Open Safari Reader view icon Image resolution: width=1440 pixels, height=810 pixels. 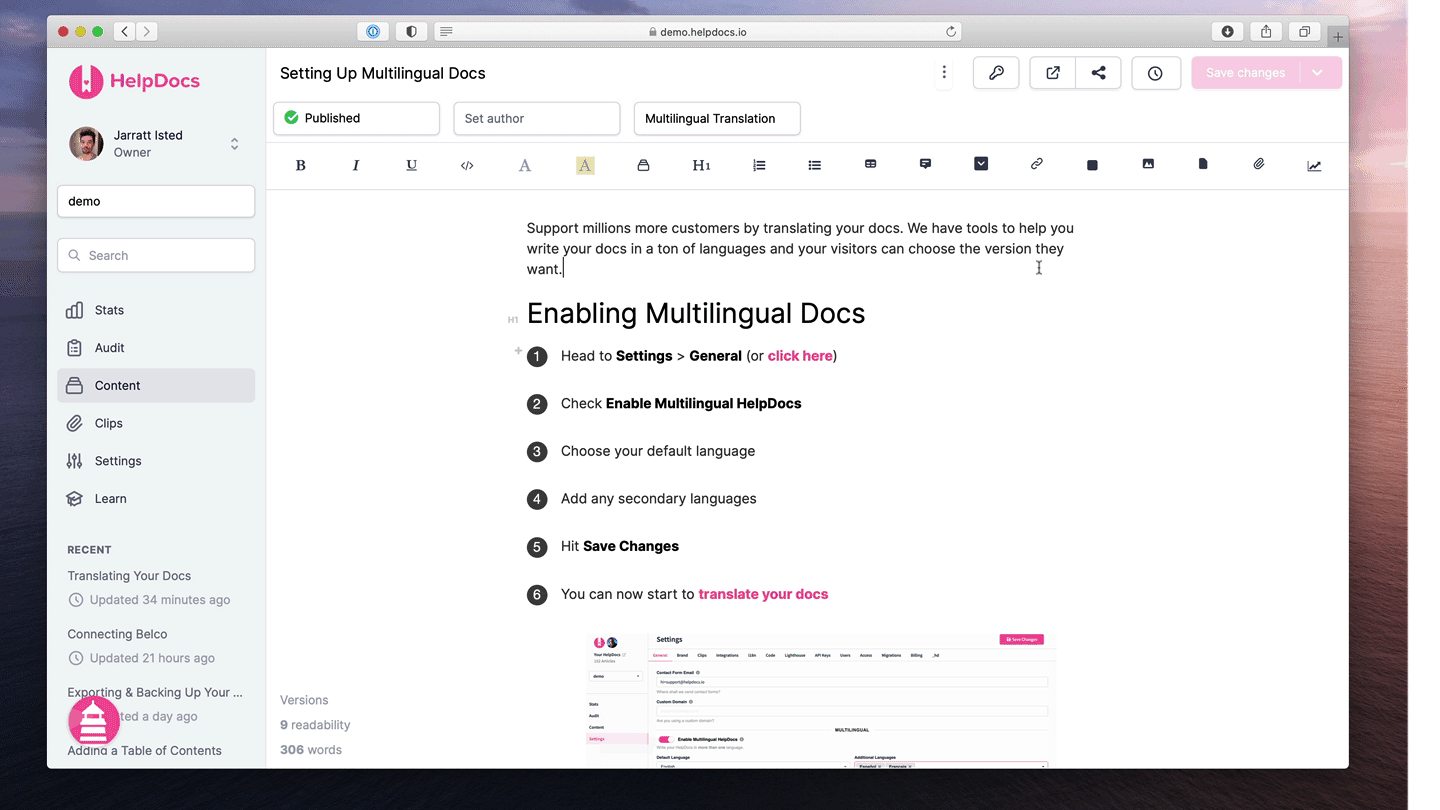pos(446,32)
